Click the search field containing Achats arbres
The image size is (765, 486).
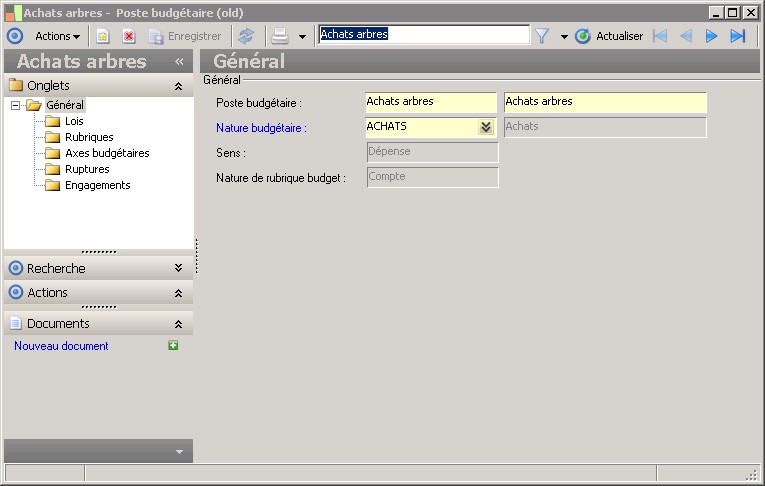423,35
